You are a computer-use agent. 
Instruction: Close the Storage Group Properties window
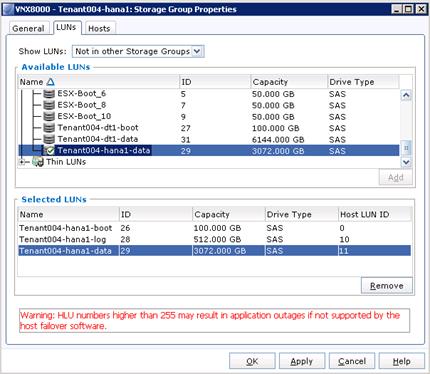coord(421,9)
